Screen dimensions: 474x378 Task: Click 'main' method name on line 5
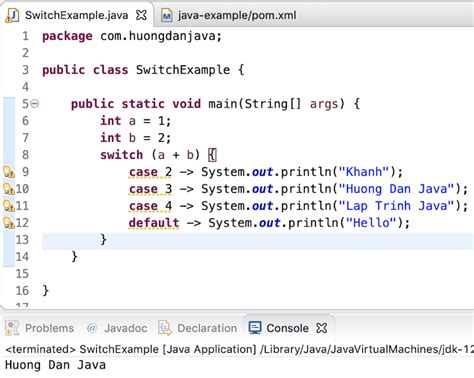pos(223,104)
